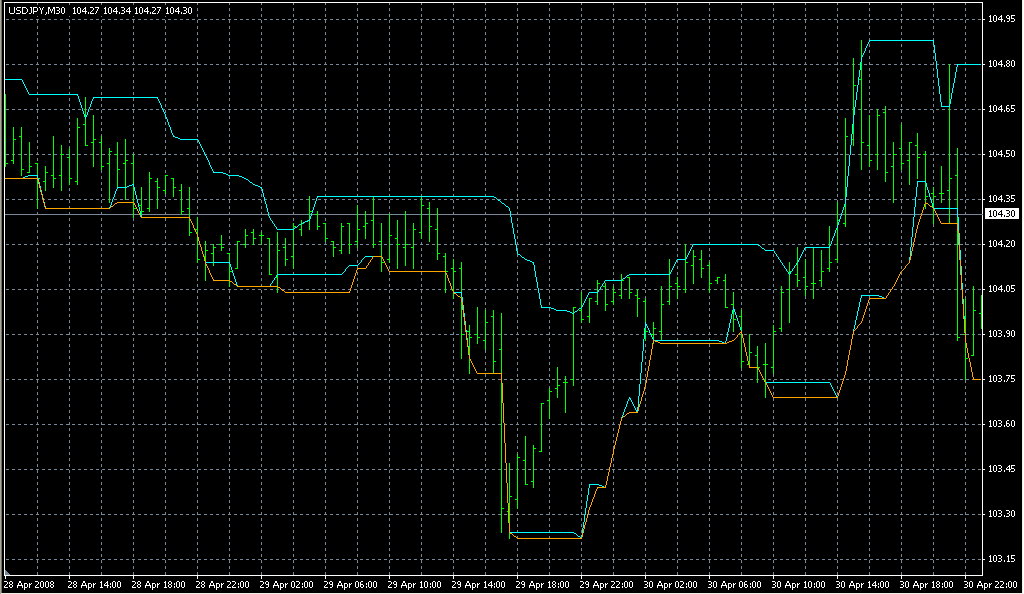The image size is (1024, 594).
Task: Click the 29 Apr 06:00 time label
Action: (x=350, y=585)
